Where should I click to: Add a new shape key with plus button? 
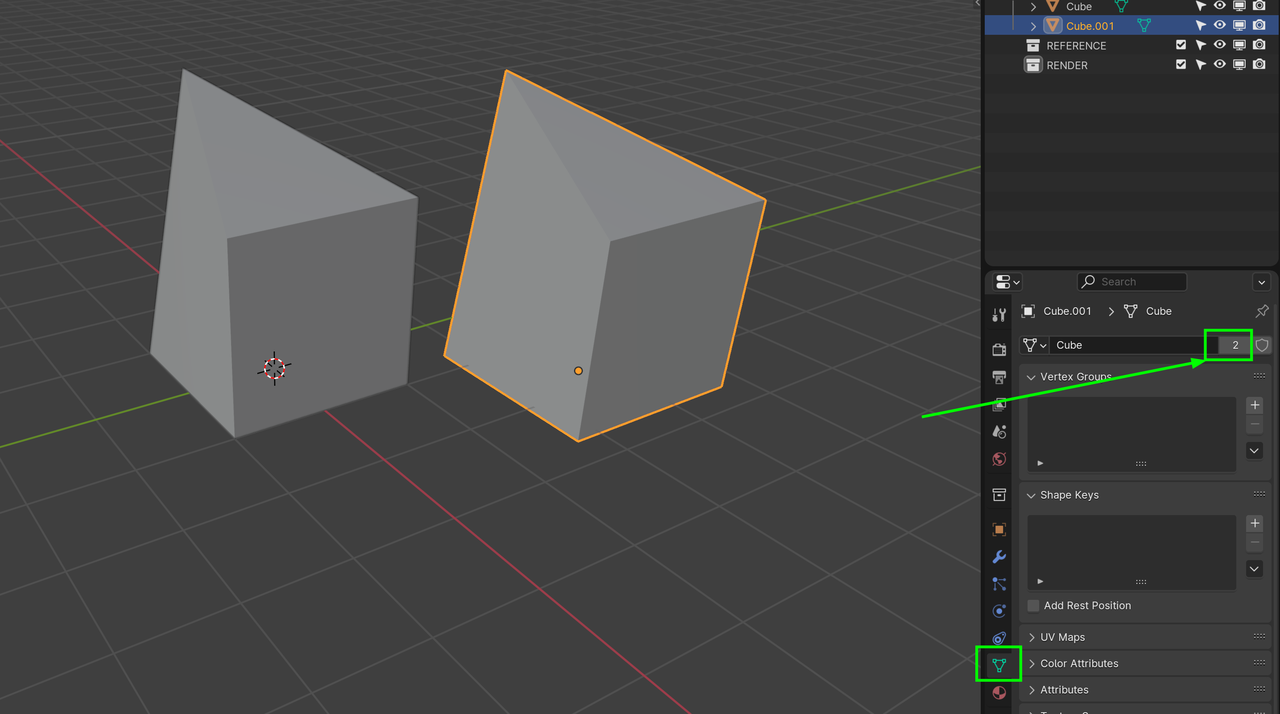pyautogui.click(x=1255, y=523)
